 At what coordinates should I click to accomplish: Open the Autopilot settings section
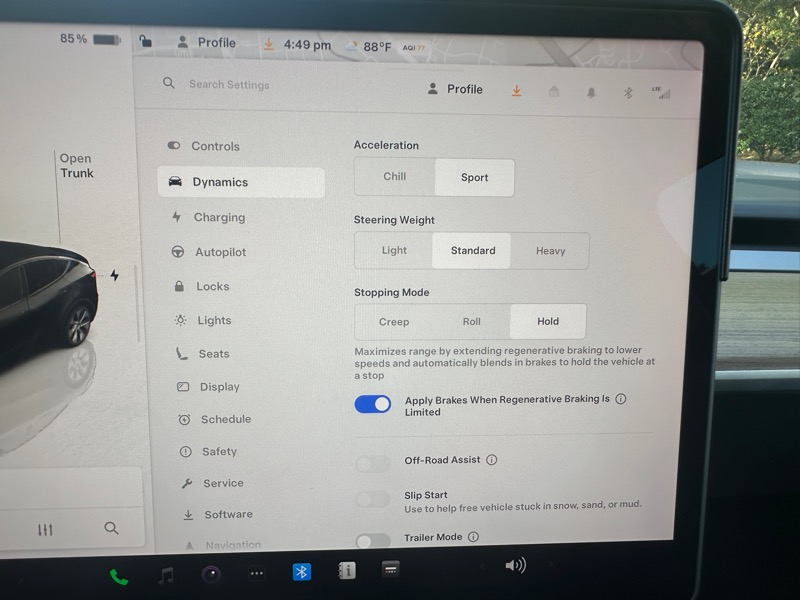(x=220, y=252)
